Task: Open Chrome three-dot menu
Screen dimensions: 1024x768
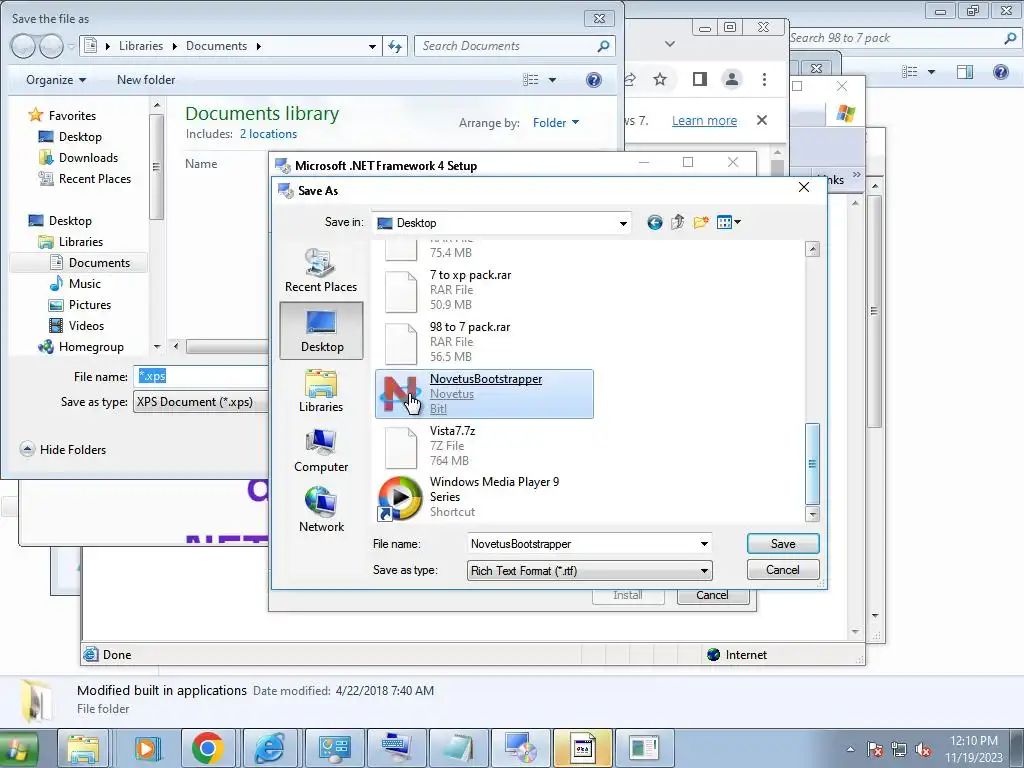Action: pyautogui.click(x=764, y=80)
